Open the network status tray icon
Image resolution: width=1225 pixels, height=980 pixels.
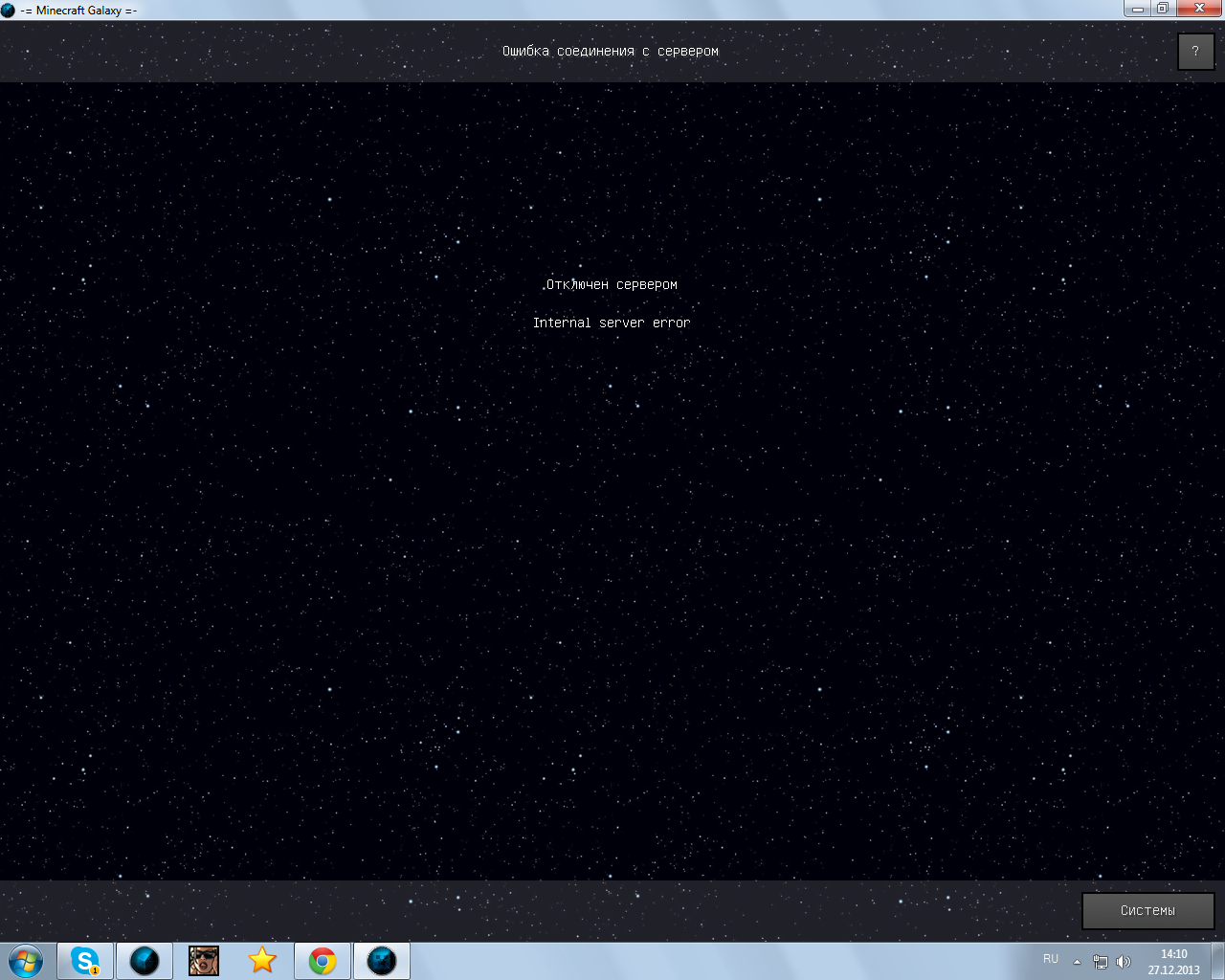click(1101, 962)
